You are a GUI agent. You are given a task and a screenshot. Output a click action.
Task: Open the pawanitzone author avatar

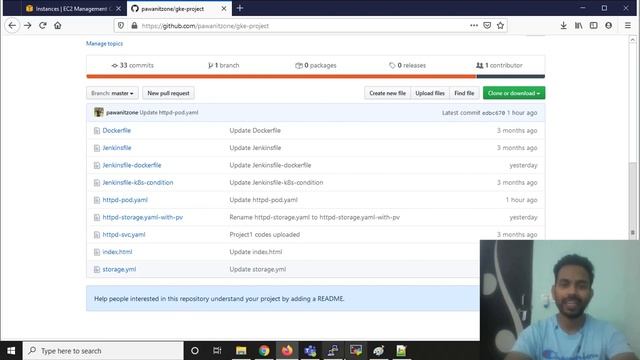(x=99, y=112)
